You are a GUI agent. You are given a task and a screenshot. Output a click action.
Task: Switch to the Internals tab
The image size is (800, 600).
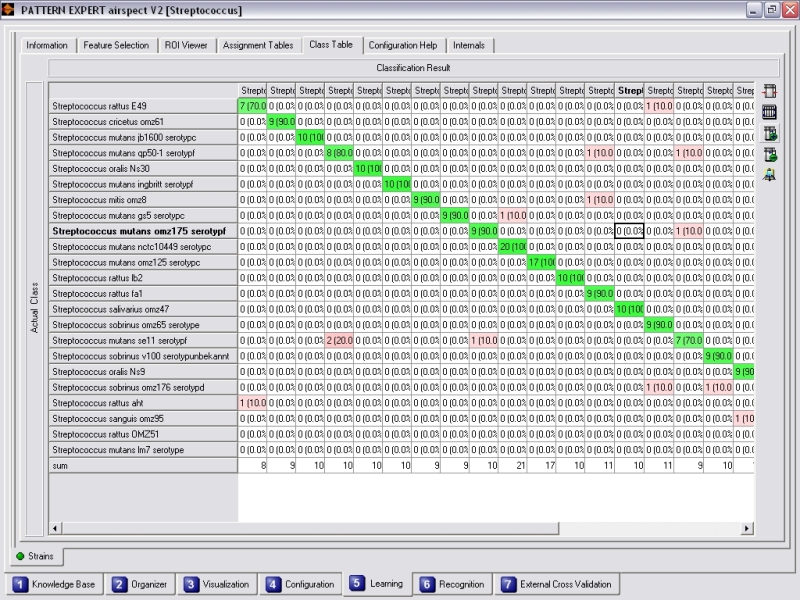[x=469, y=45]
